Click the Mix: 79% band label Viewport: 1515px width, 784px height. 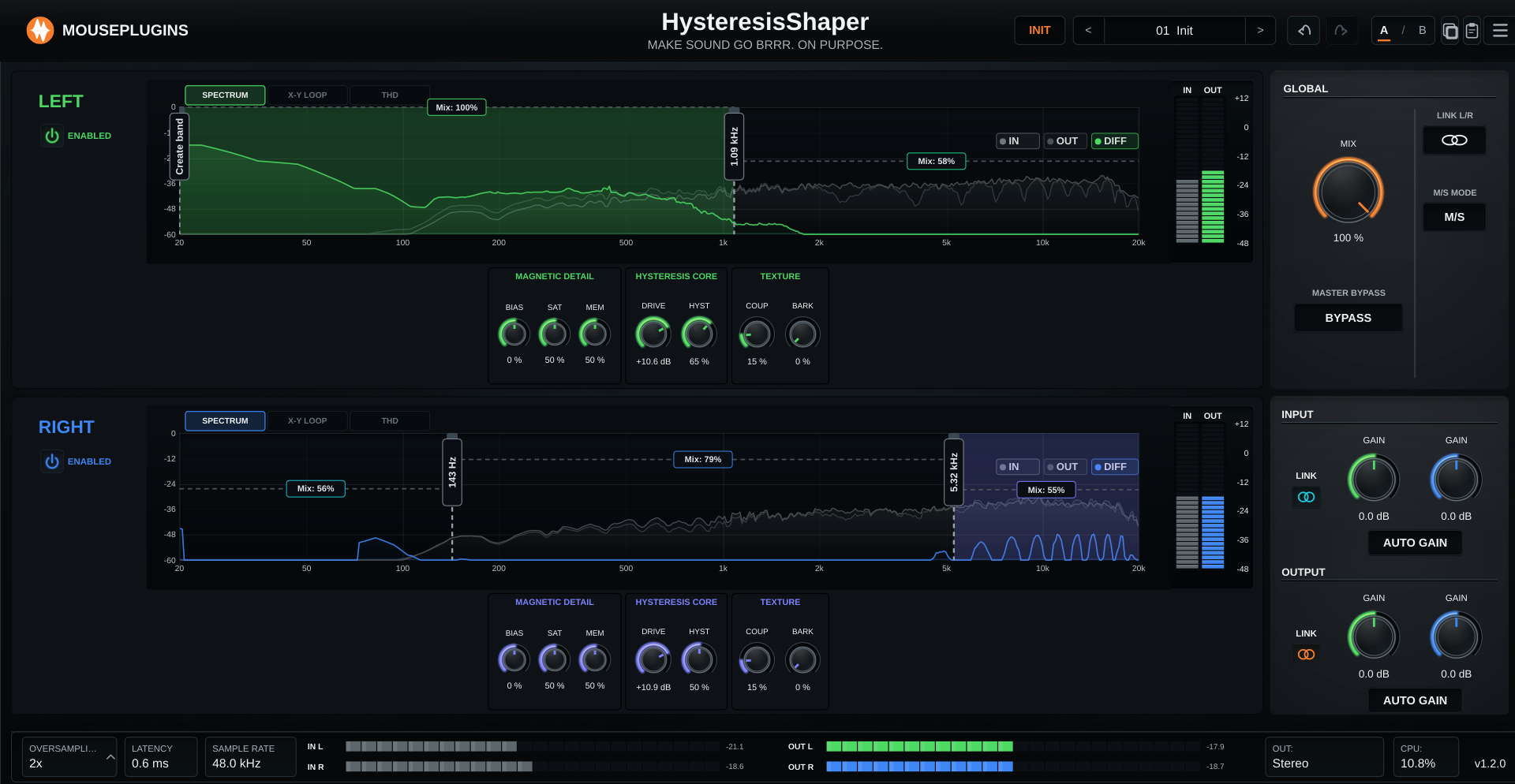[x=702, y=459]
